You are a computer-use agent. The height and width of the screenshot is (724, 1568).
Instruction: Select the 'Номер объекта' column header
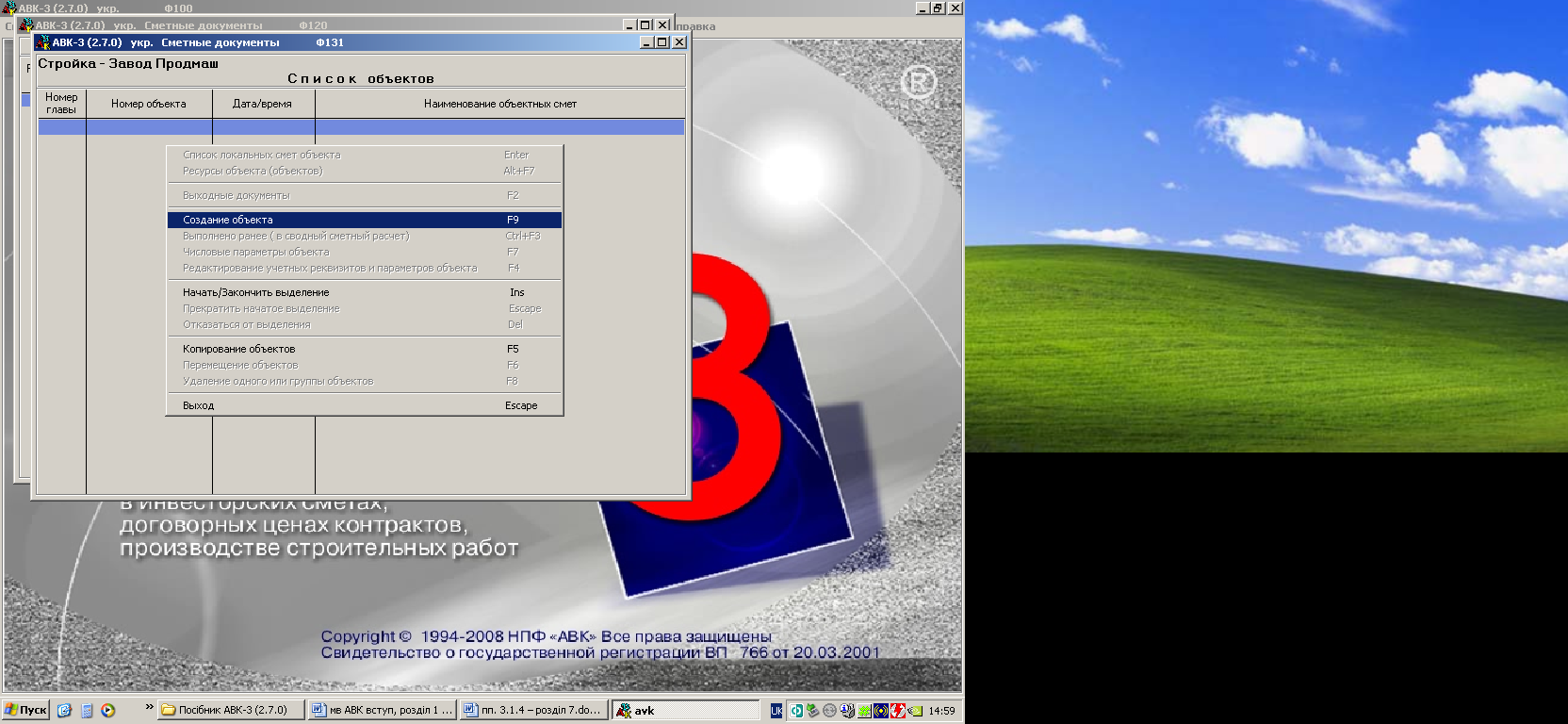pos(149,104)
